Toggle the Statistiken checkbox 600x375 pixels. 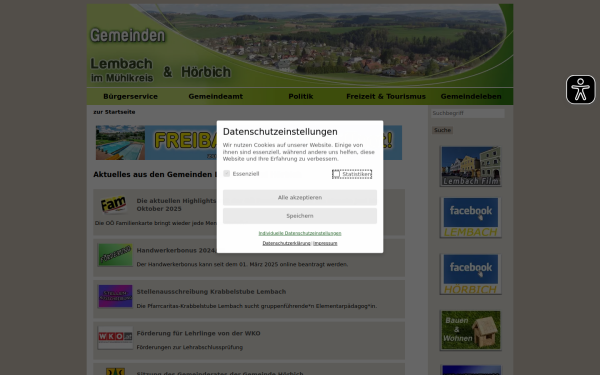click(336, 174)
